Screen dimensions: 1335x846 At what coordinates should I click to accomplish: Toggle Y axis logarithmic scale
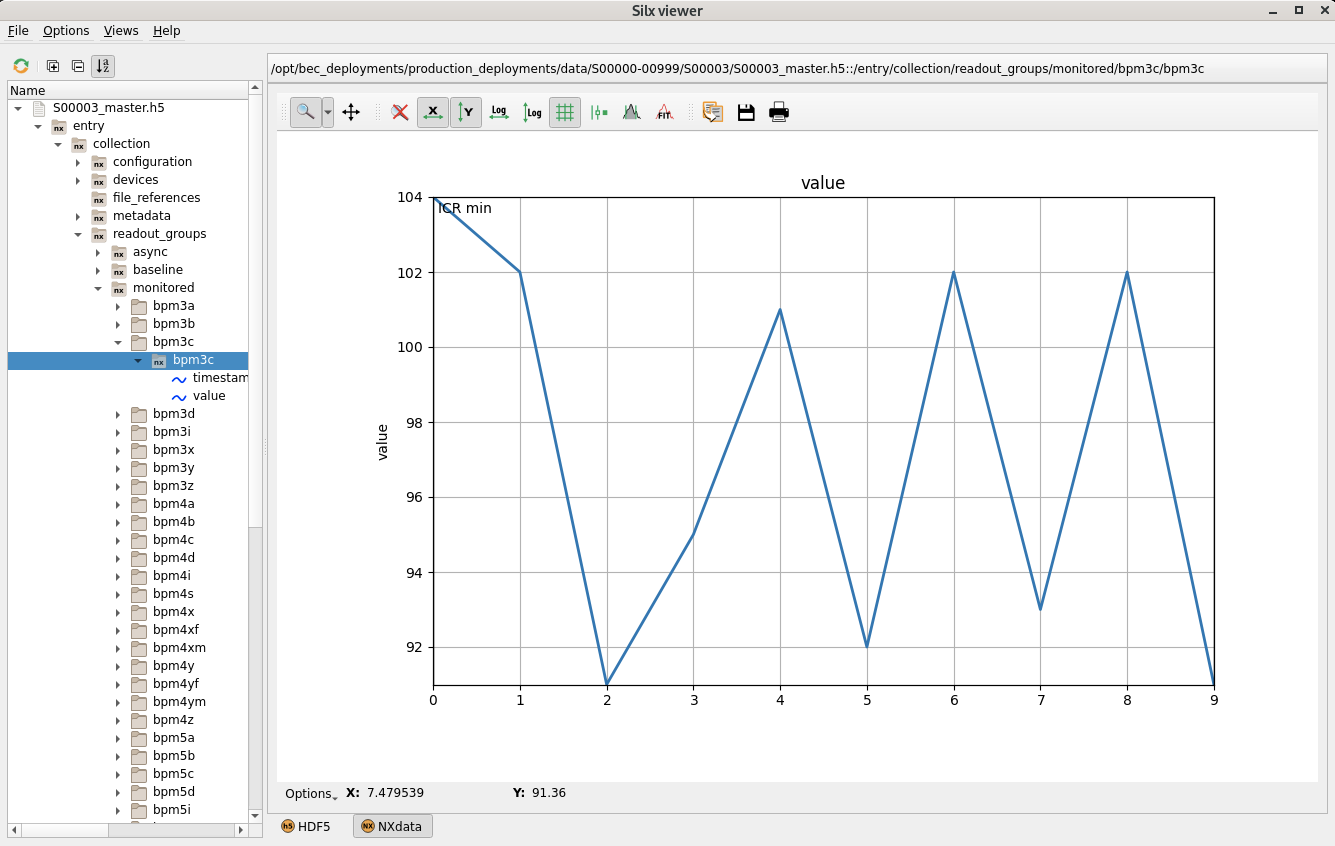point(532,112)
